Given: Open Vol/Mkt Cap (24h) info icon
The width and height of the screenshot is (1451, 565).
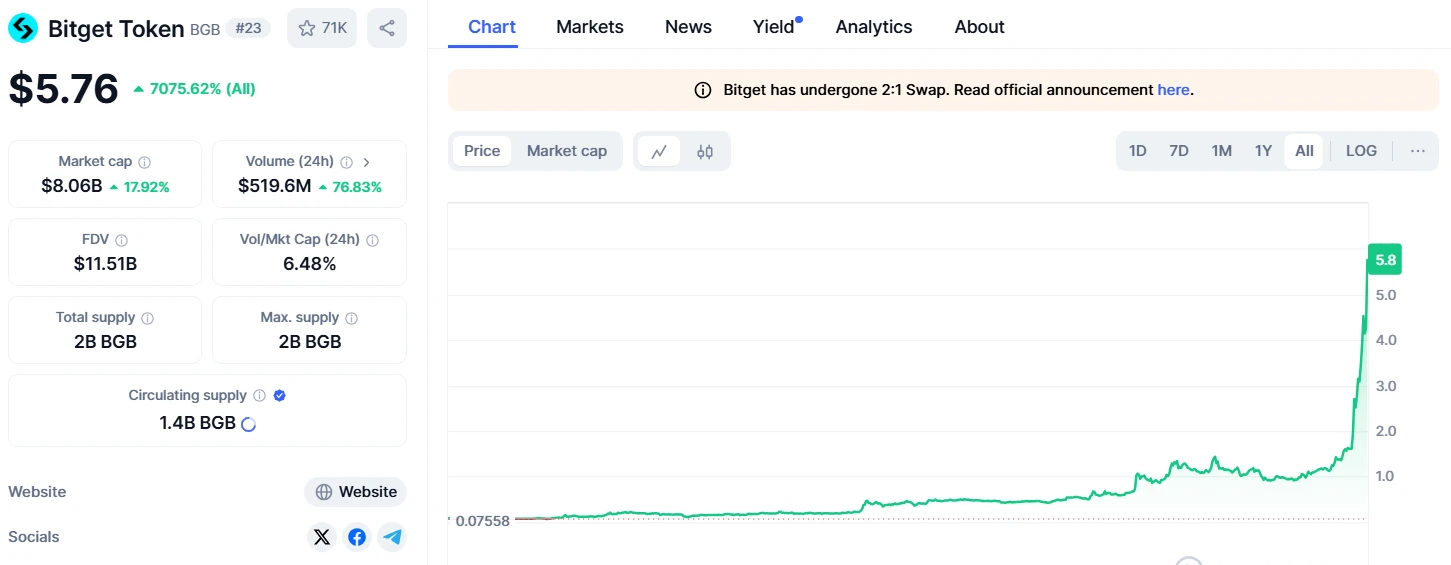Looking at the screenshot, I should [372, 240].
